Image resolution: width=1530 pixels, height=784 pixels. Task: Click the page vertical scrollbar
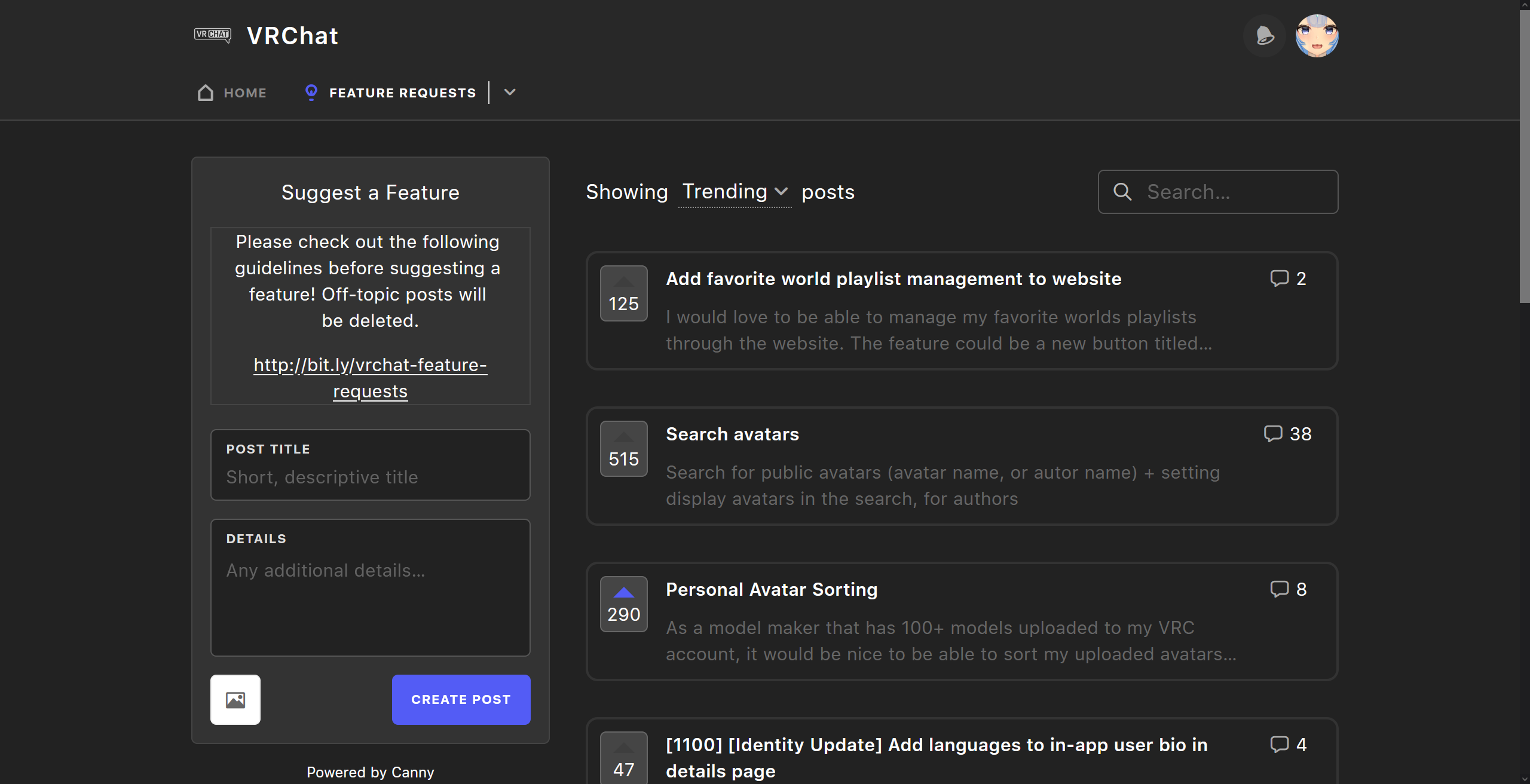point(1524,155)
